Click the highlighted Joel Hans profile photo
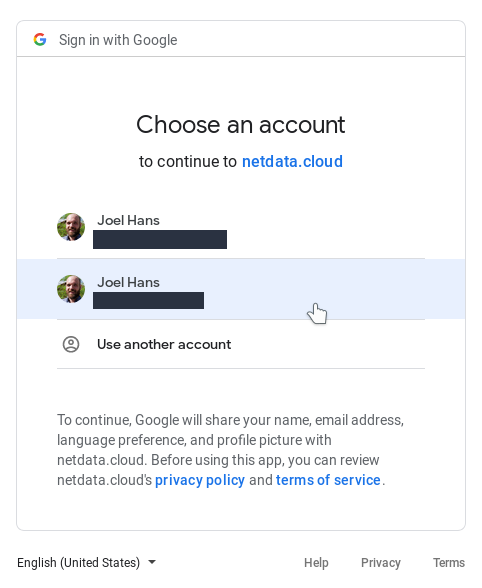The width and height of the screenshot is (482, 588). point(71,289)
